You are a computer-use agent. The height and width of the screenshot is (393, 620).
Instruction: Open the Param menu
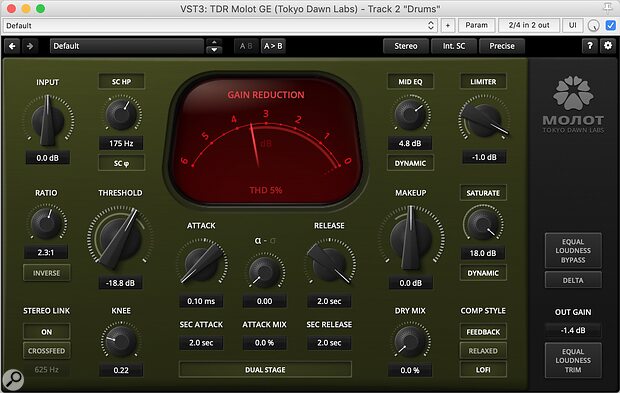point(476,25)
